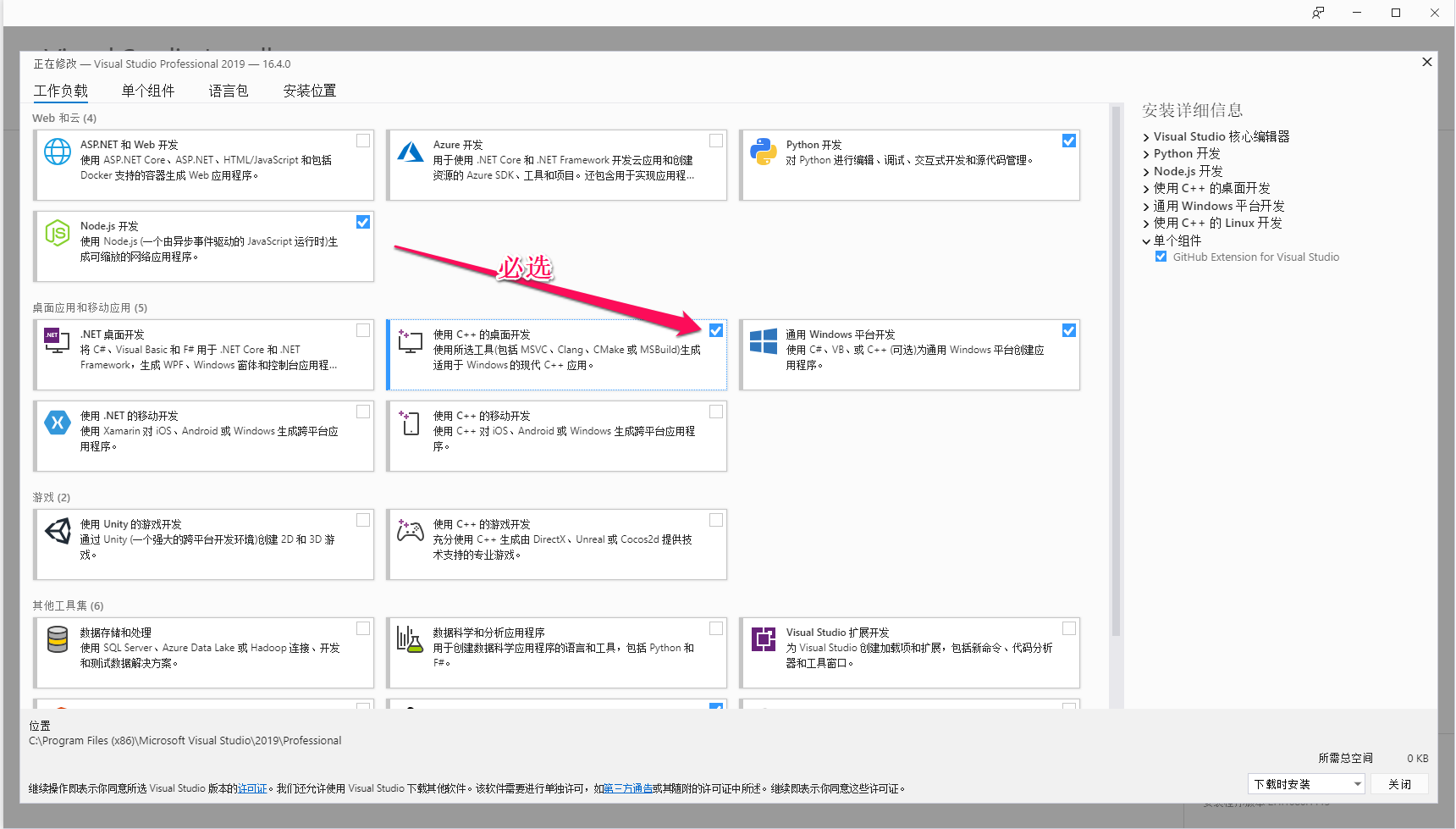Click the Web 和云 (4) section header
Screen dimensions: 1456x829
(x=64, y=118)
